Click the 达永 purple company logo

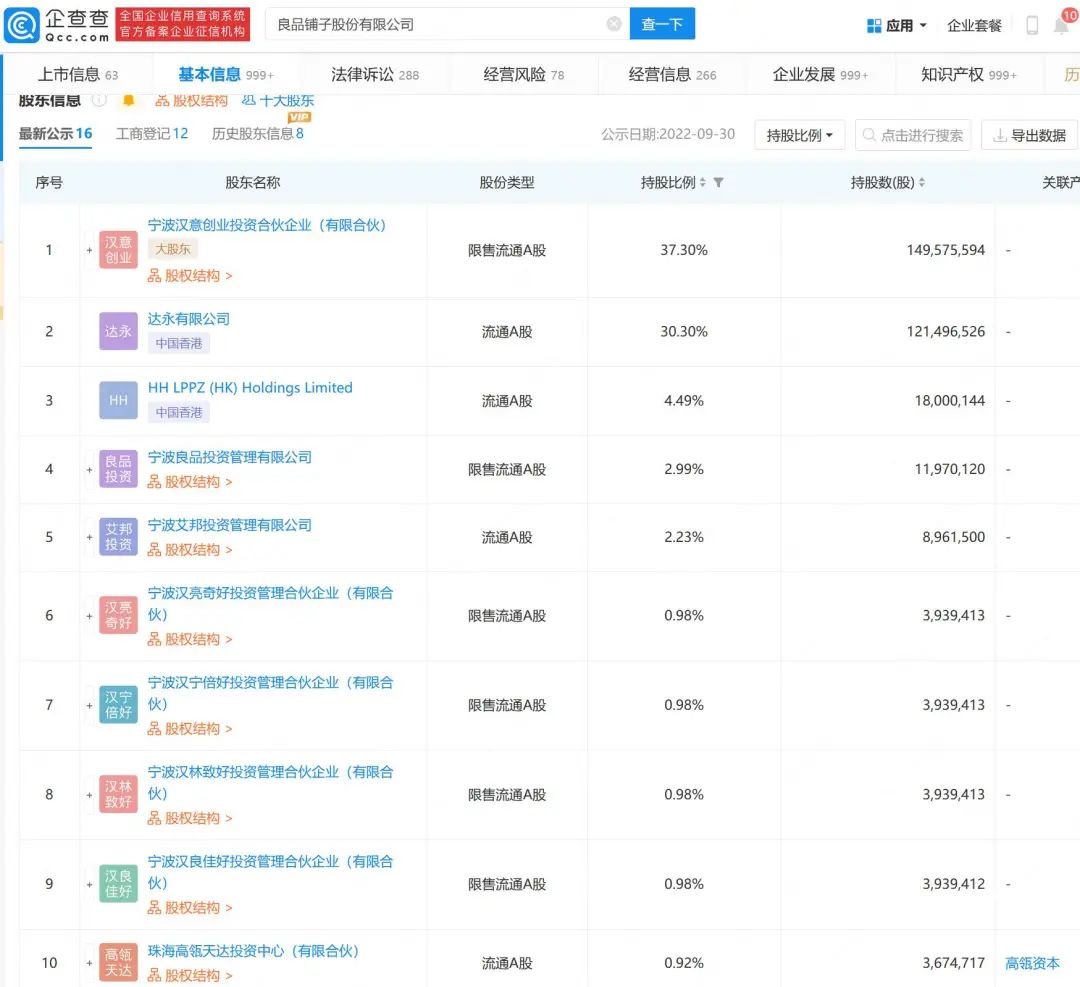click(118, 331)
